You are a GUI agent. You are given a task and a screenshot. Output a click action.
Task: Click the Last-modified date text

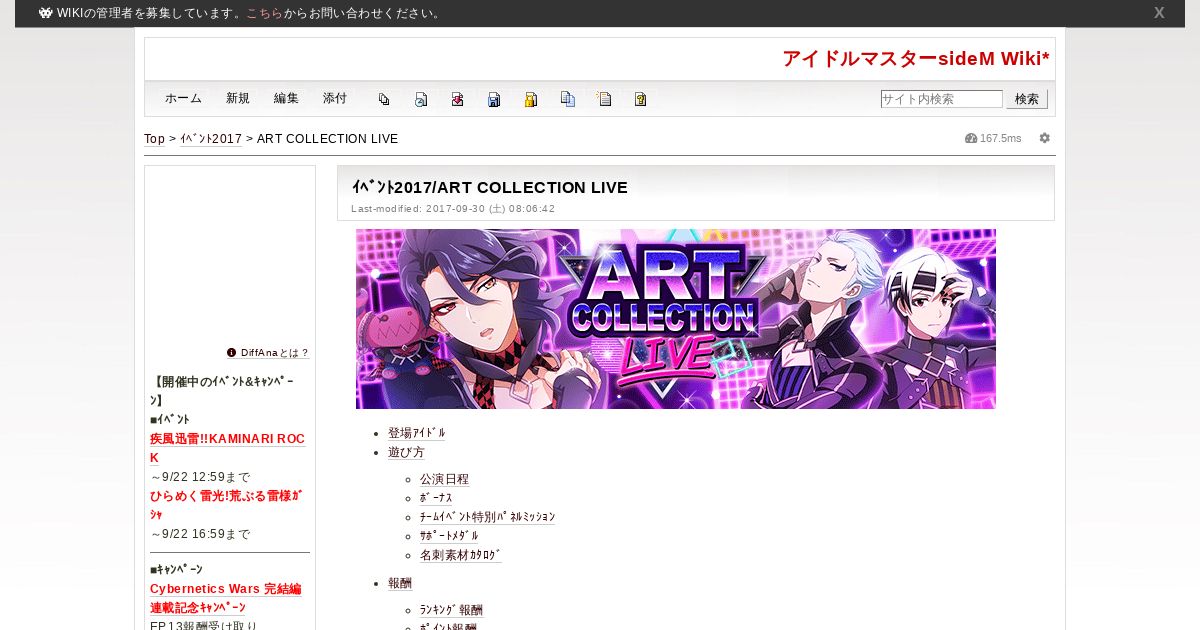pyautogui.click(x=453, y=209)
